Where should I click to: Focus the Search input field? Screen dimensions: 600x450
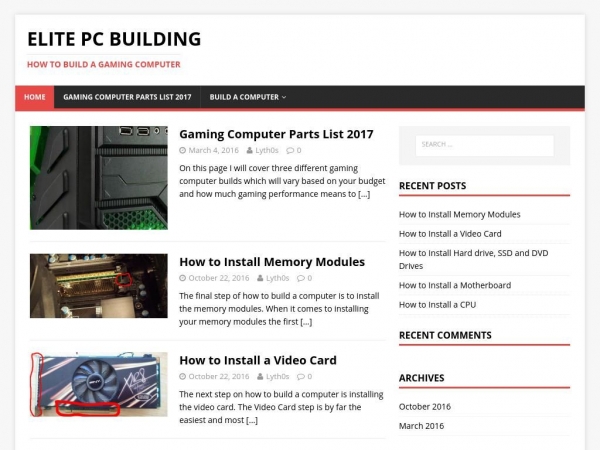click(x=484, y=145)
